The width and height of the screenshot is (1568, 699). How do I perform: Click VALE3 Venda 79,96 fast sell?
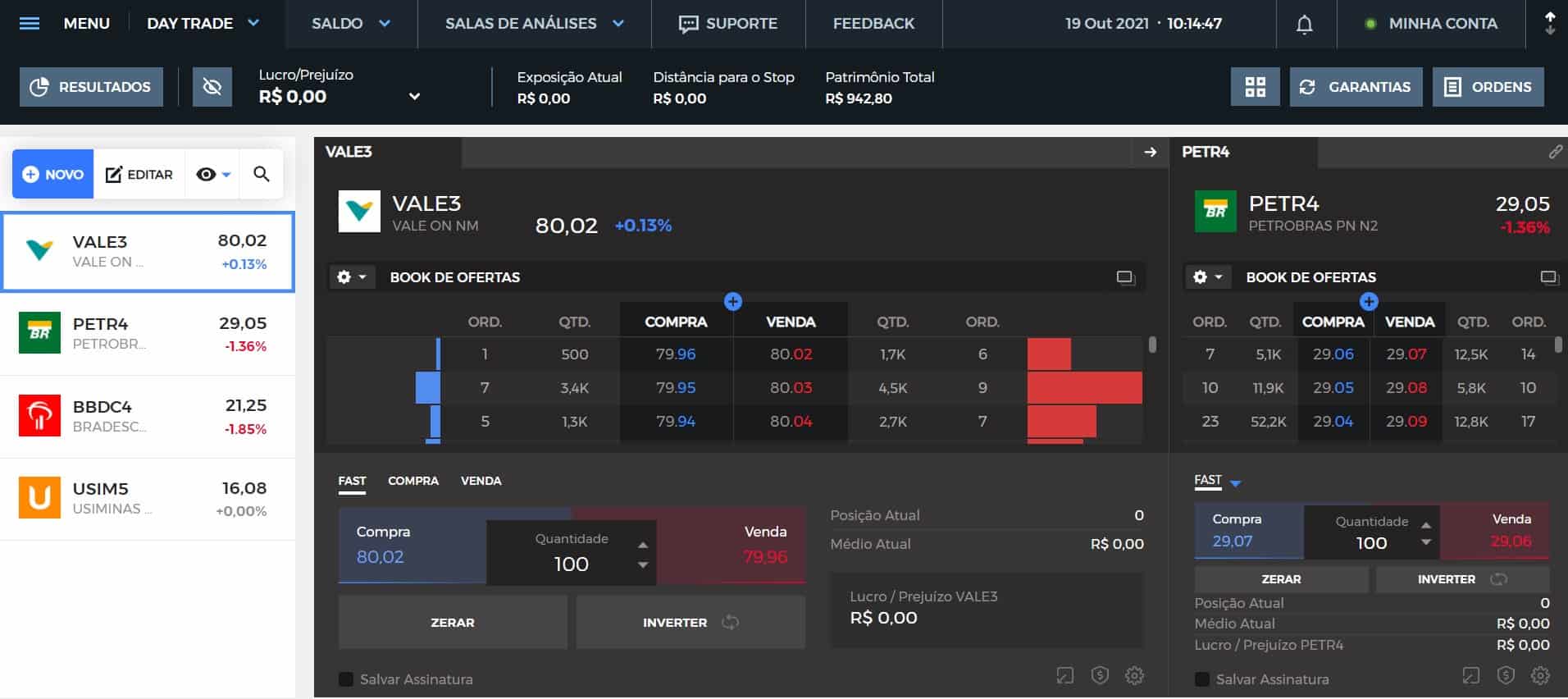tap(731, 545)
